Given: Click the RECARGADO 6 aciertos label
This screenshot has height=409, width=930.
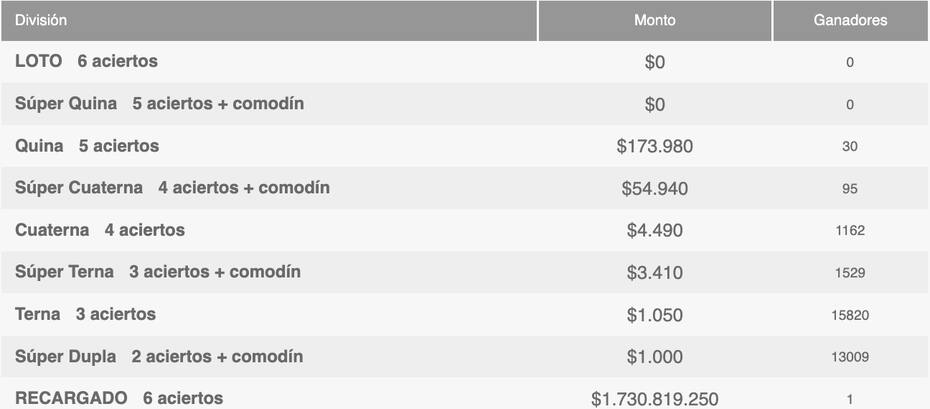Looking at the screenshot, I should click(119, 398).
